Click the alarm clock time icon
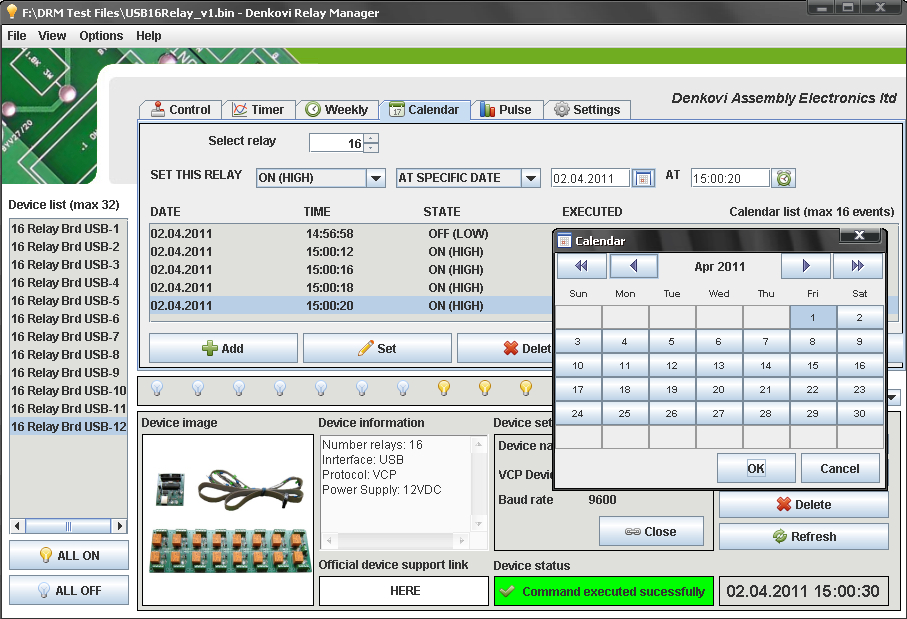The width and height of the screenshot is (907, 619). (784, 178)
